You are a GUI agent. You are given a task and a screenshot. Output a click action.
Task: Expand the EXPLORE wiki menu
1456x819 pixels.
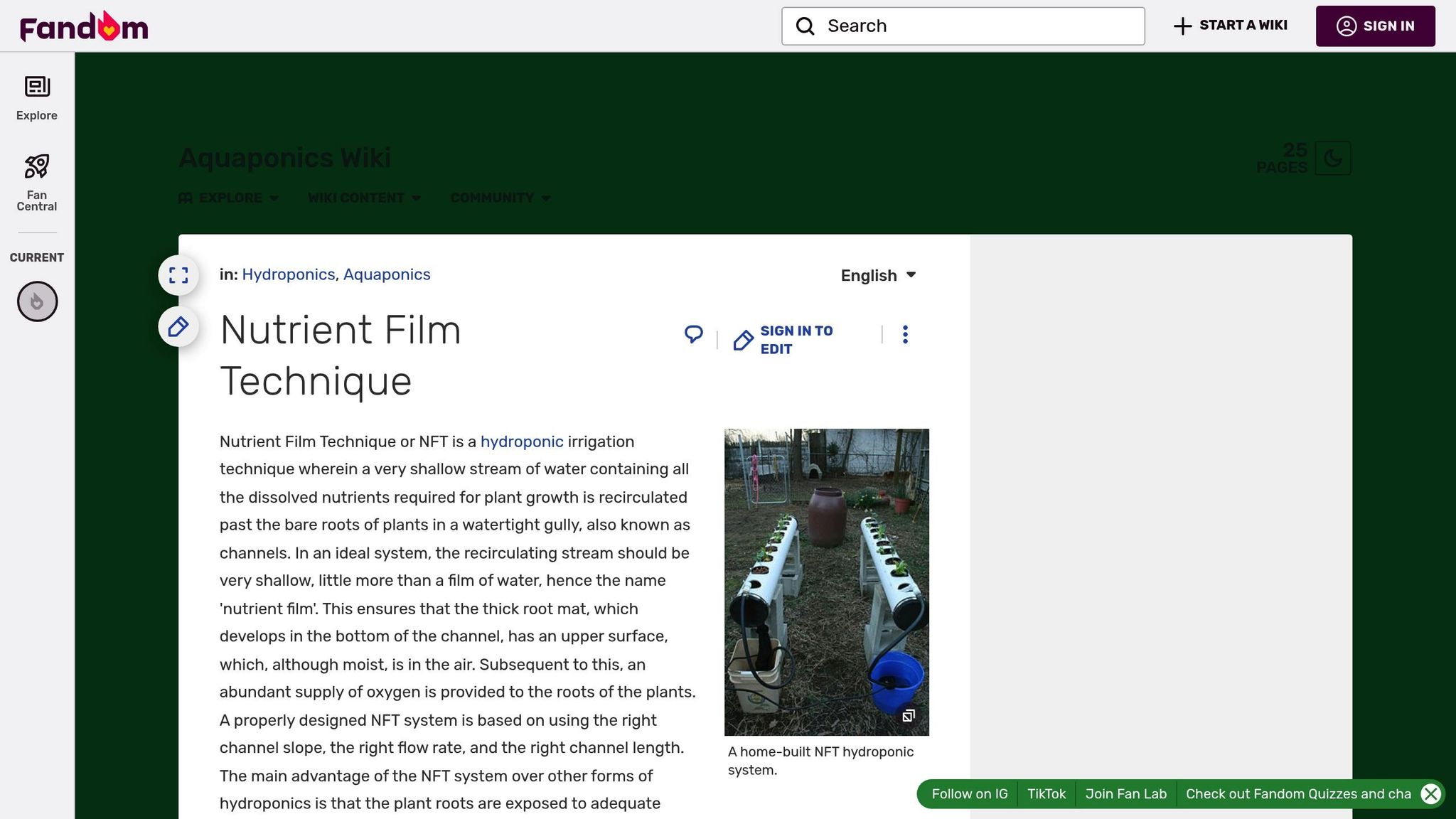point(228,198)
